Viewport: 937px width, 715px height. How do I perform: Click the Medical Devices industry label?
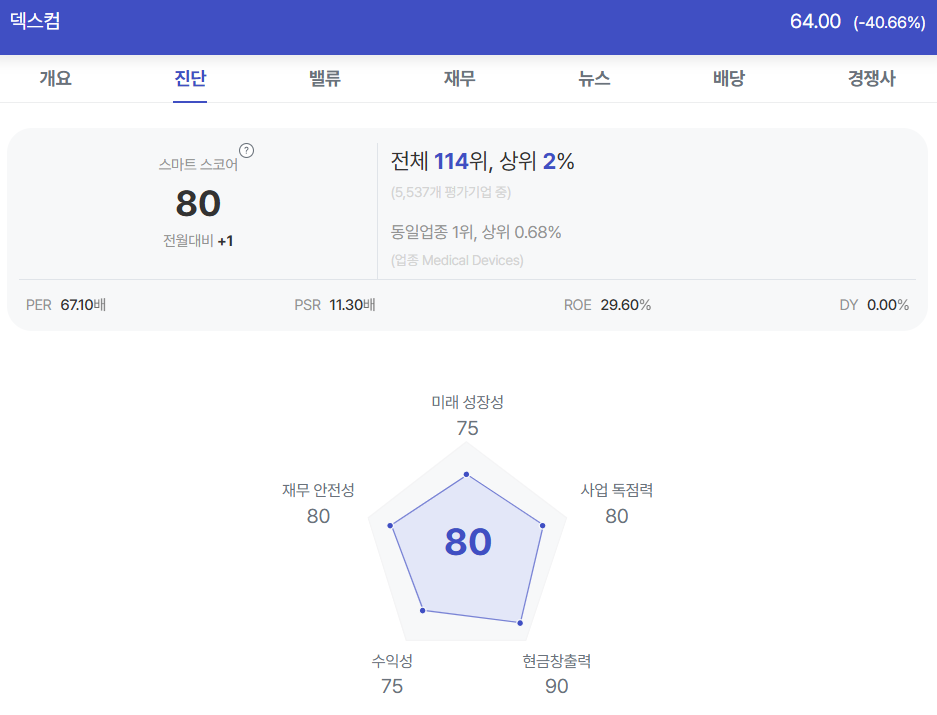pos(472,261)
